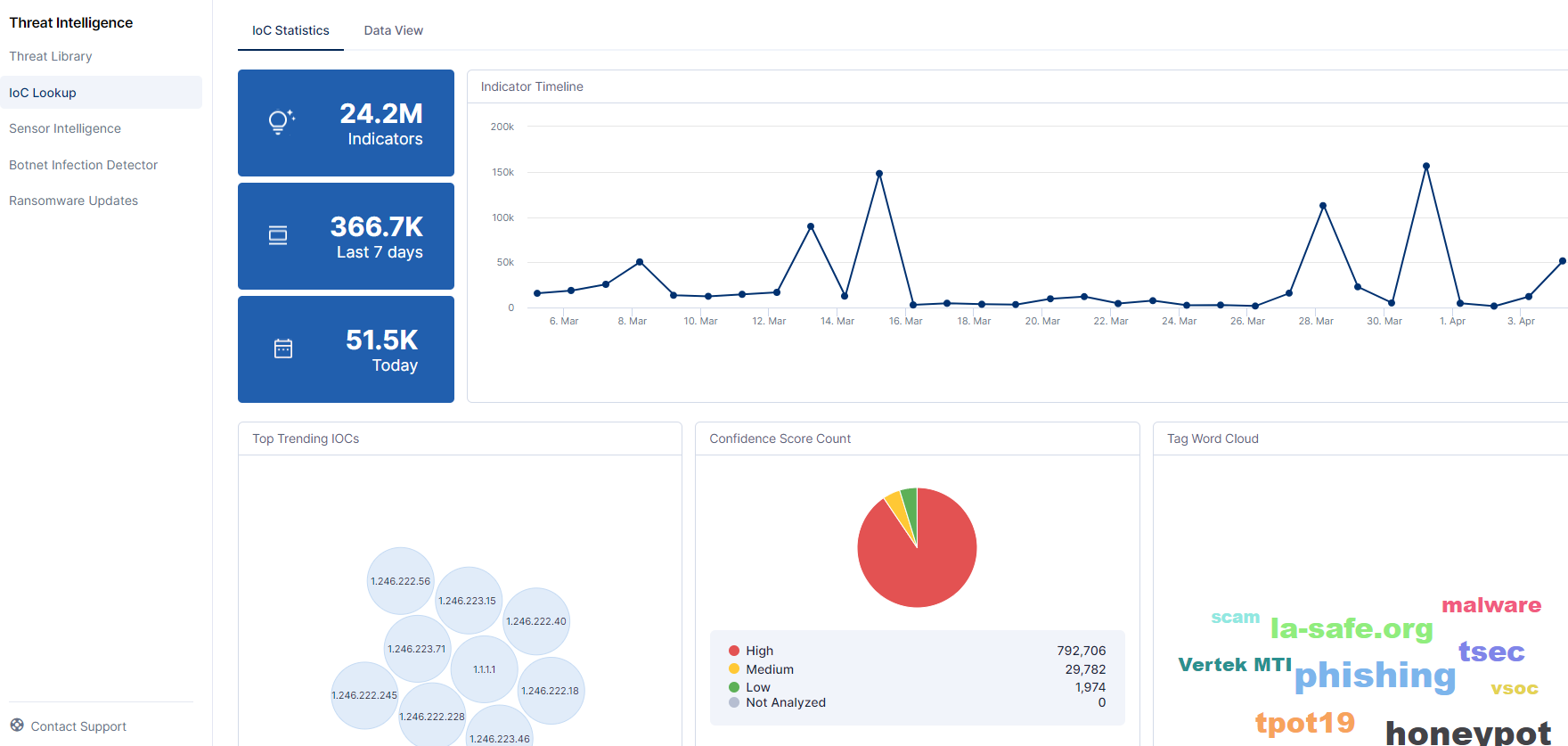This screenshot has height=746, width=1568.
Task: Open Threat Library in sidebar
Action: (x=51, y=56)
